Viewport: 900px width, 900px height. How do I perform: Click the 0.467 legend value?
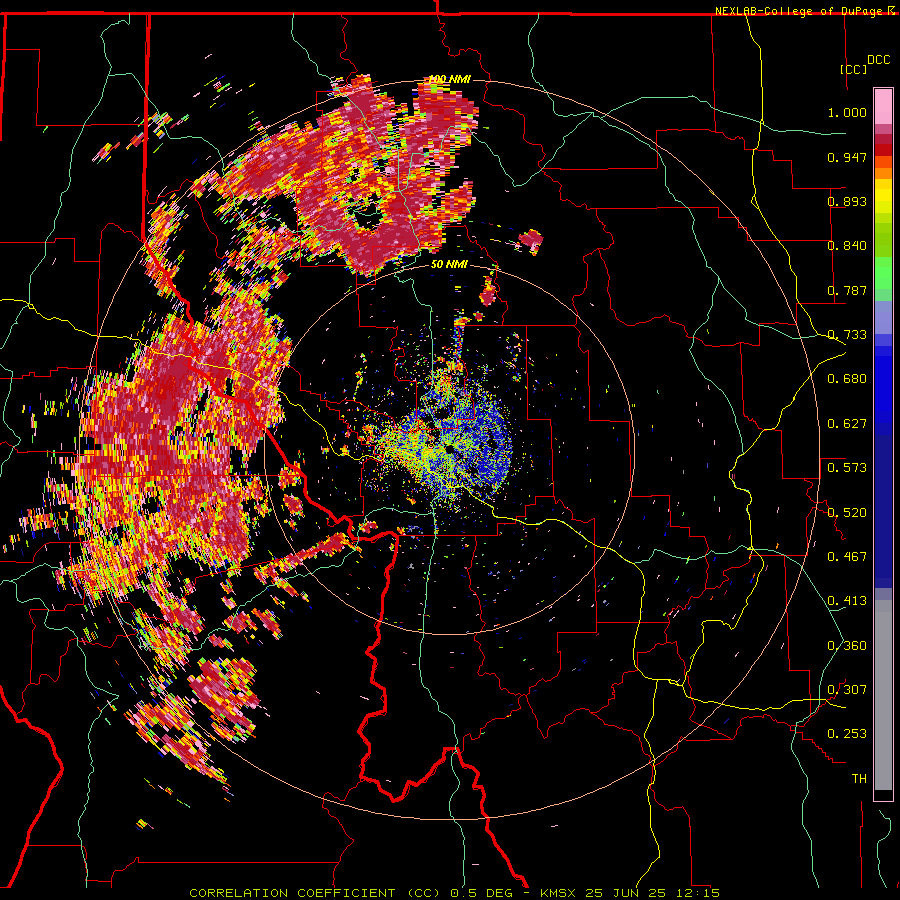pyautogui.click(x=847, y=557)
